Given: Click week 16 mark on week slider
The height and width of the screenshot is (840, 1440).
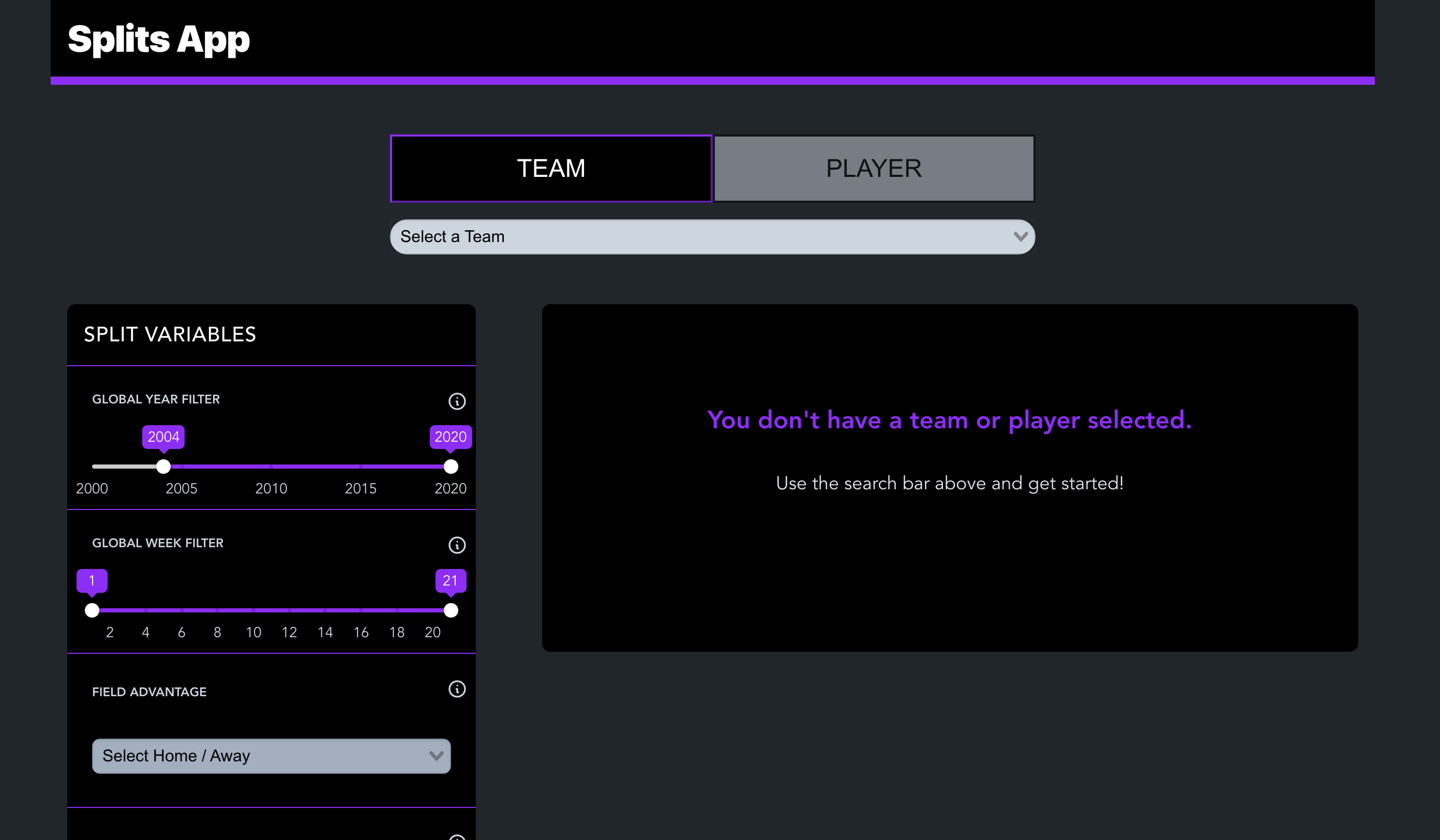Looking at the screenshot, I should (x=361, y=632).
